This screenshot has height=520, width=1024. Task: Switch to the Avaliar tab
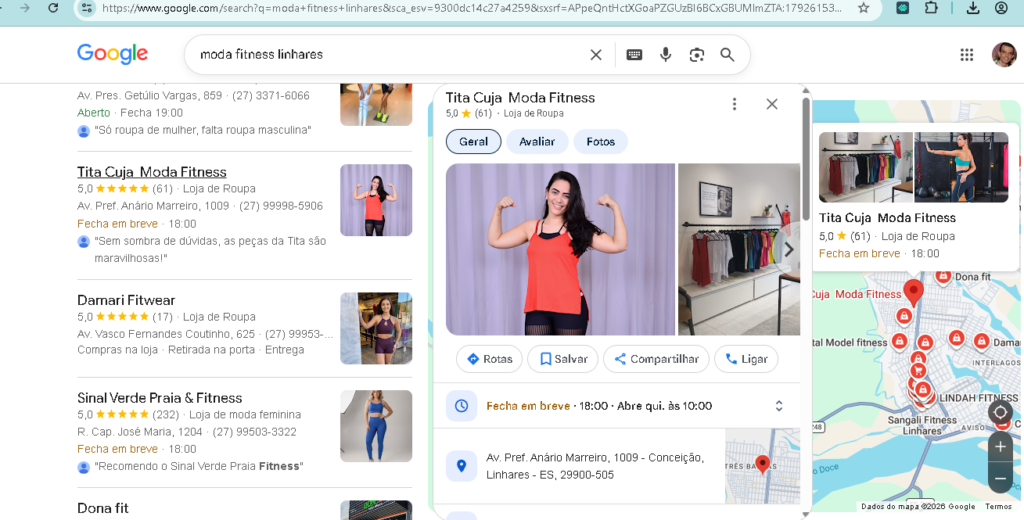[x=537, y=142]
